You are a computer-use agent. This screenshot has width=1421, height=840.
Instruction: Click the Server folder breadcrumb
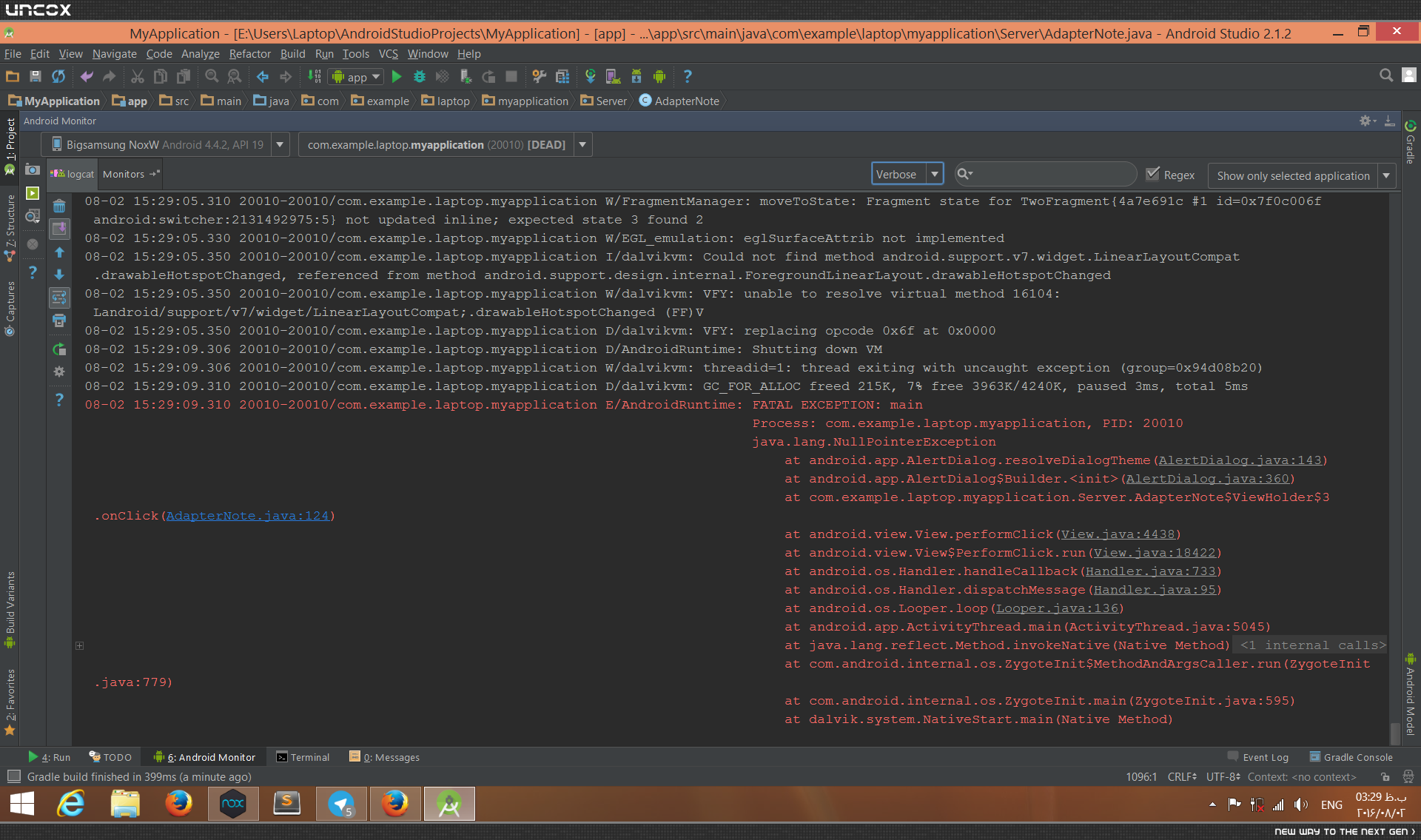[x=604, y=101]
